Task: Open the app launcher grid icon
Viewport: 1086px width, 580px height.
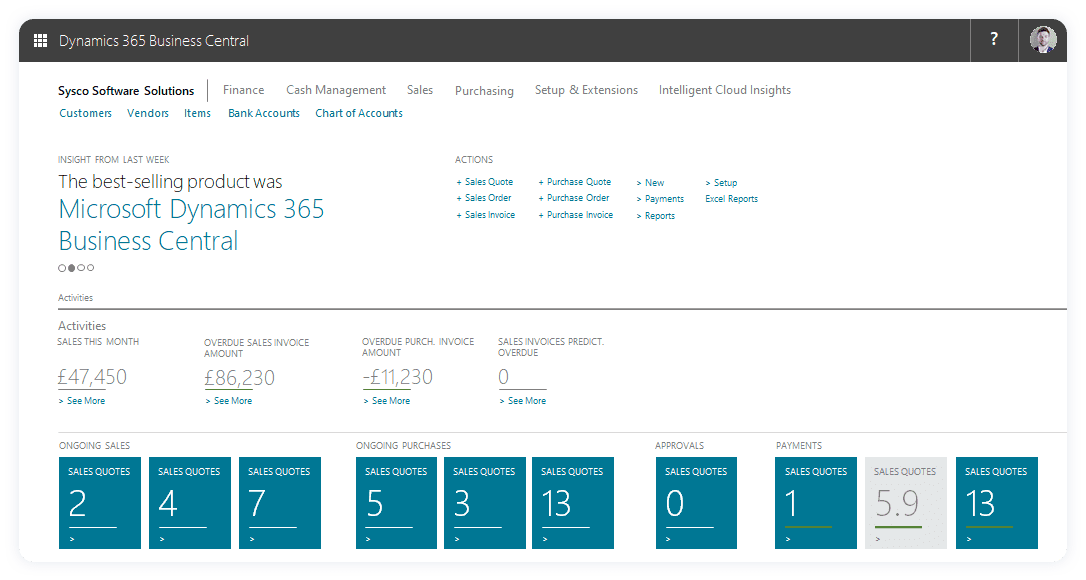Action: (x=40, y=40)
